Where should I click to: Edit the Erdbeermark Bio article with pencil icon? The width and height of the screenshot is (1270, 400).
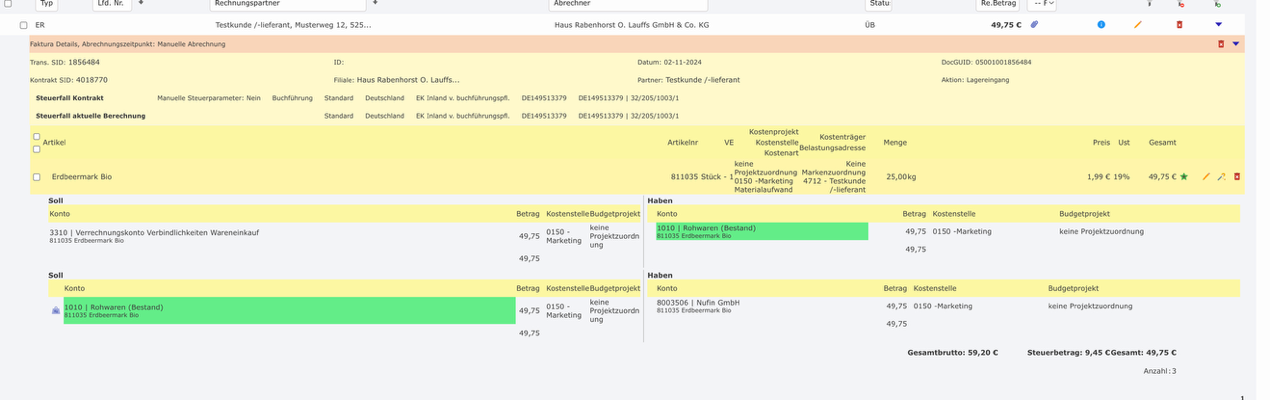[1206, 177]
